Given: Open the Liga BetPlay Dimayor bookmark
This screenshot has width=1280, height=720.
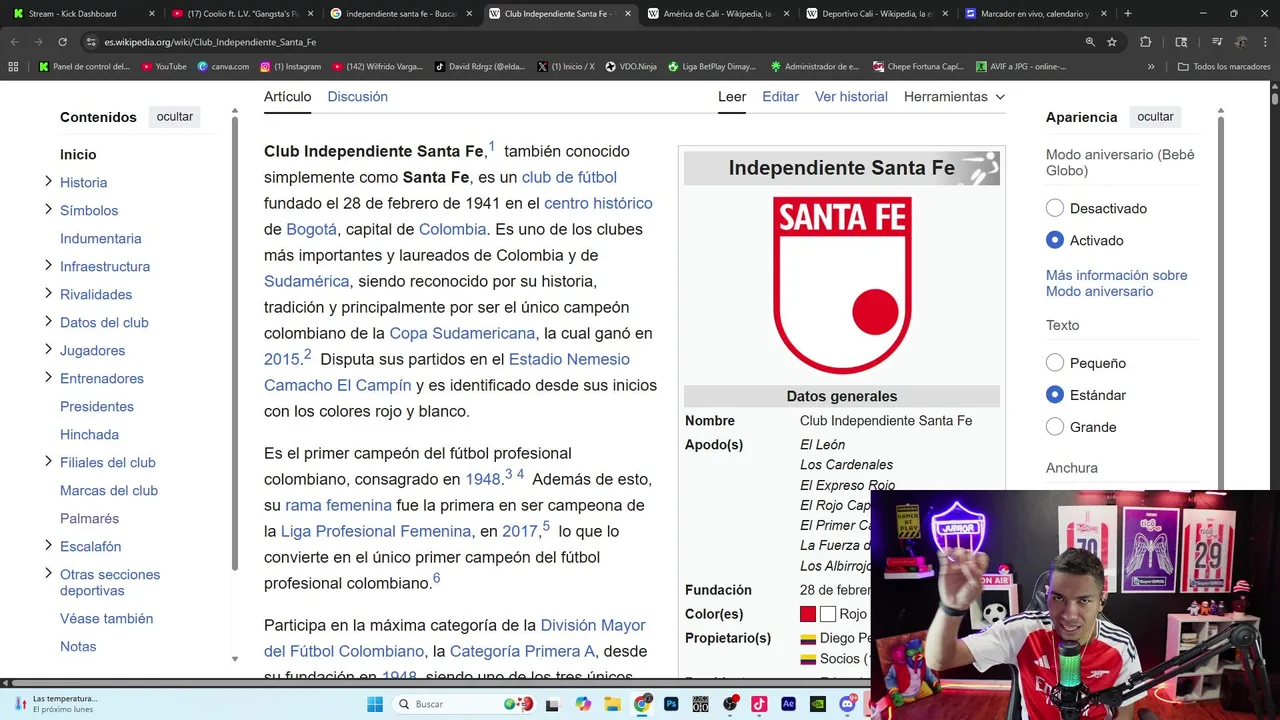Looking at the screenshot, I should [x=711, y=67].
